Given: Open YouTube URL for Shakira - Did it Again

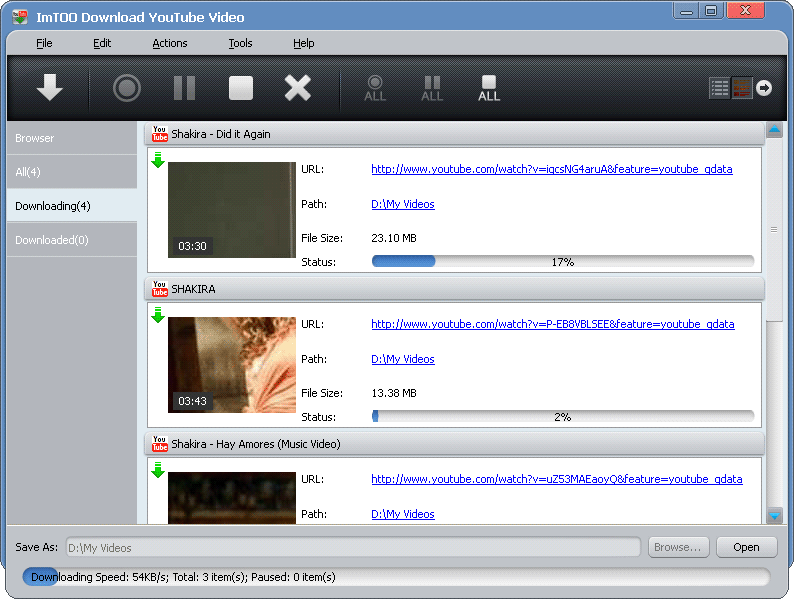Looking at the screenshot, I should [x=551, y=169].
